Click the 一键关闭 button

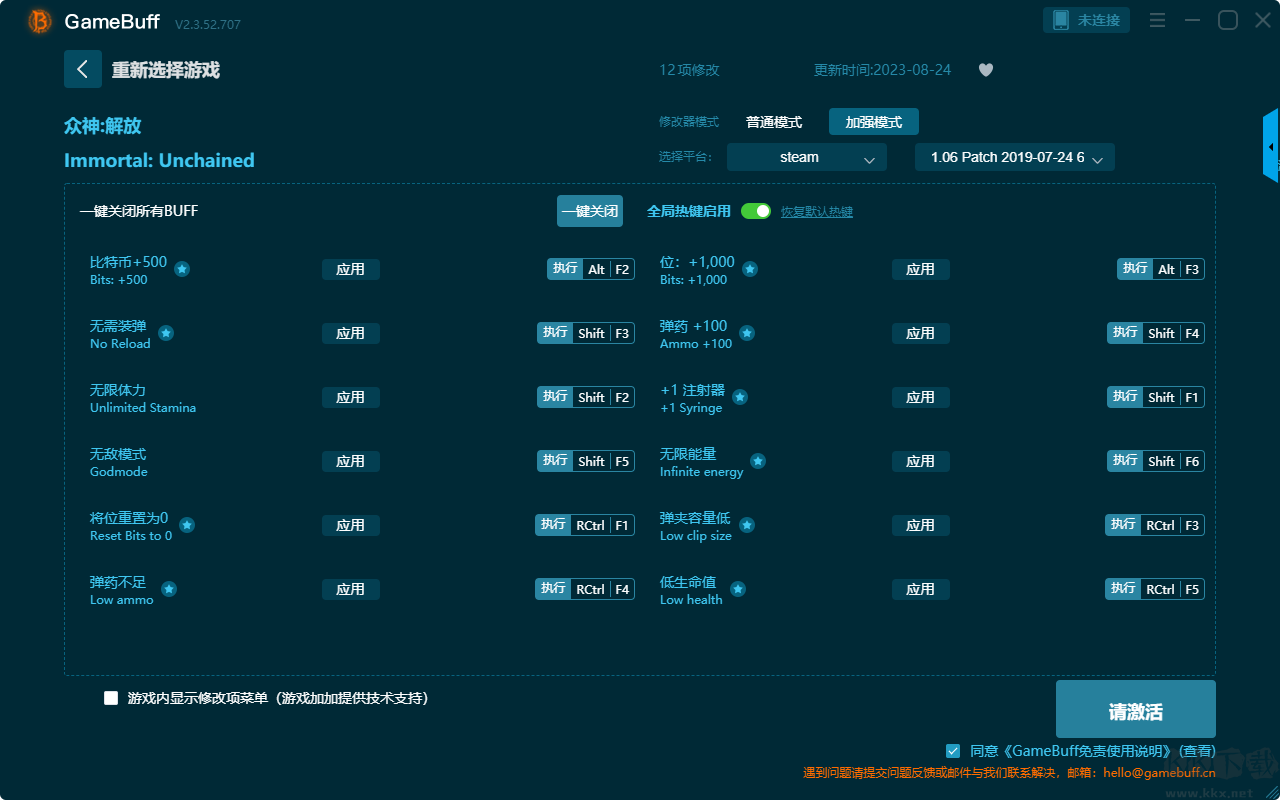590,211
